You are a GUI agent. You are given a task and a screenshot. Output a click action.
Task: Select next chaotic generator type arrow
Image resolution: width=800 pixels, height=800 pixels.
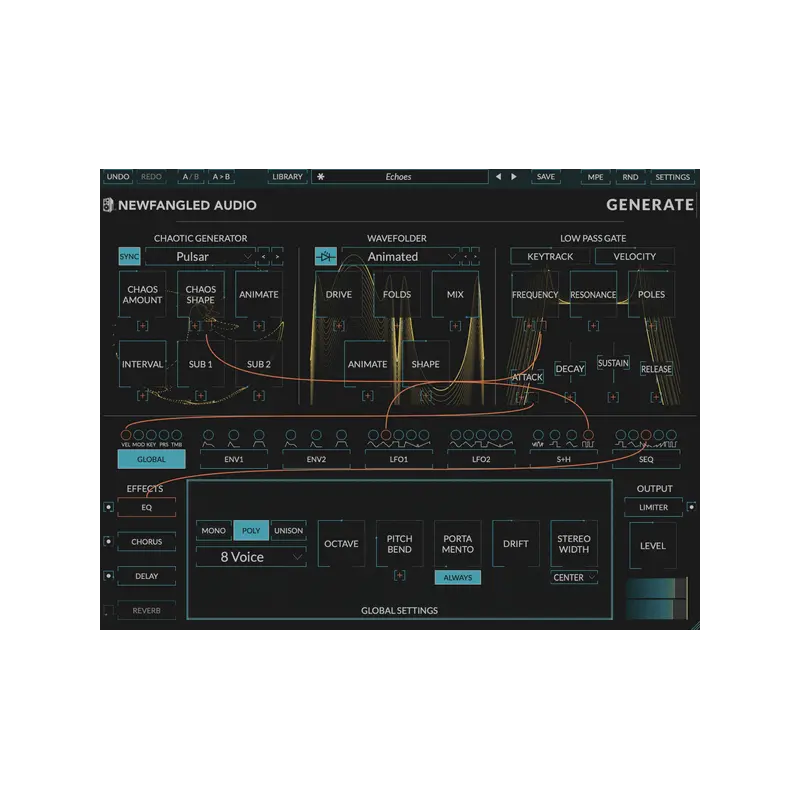click(x=277, y=257)
